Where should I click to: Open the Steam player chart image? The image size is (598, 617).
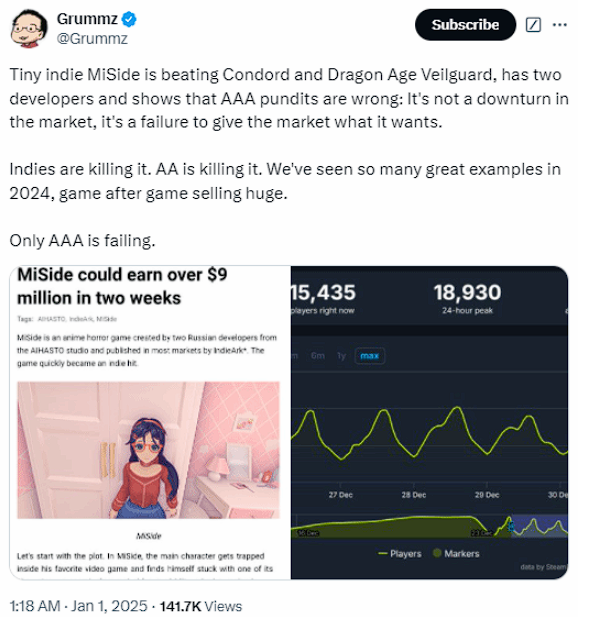[429, 422]
